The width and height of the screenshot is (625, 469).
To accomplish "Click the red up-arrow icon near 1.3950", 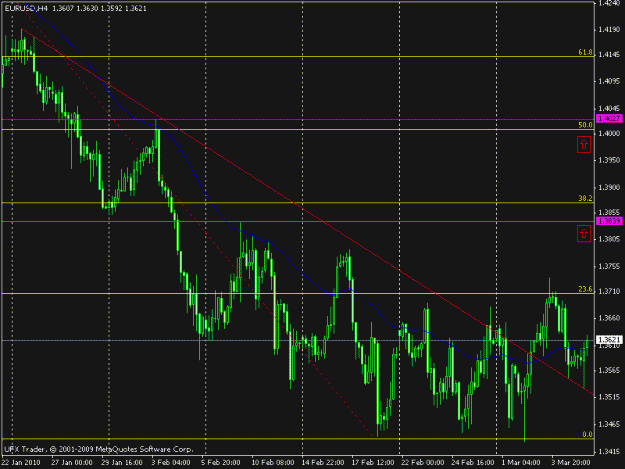I will point(584,144).
